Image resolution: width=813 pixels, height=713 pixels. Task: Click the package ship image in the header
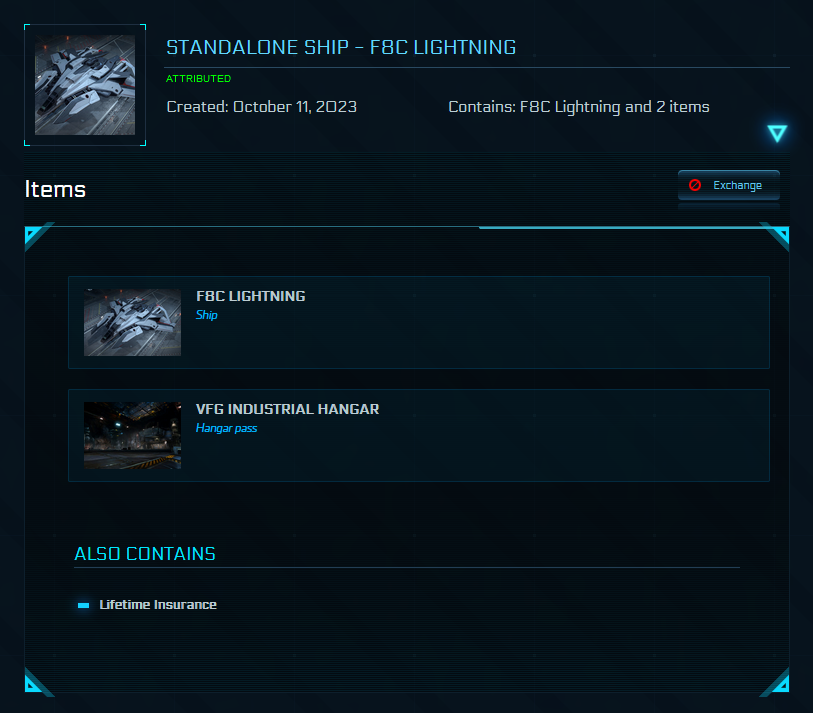[x=84, y=84]
